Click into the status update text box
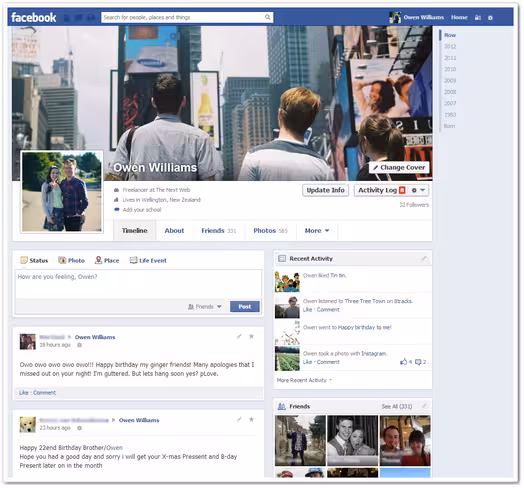524x488 pixels. pyautogui.click(x=138, y=284)
